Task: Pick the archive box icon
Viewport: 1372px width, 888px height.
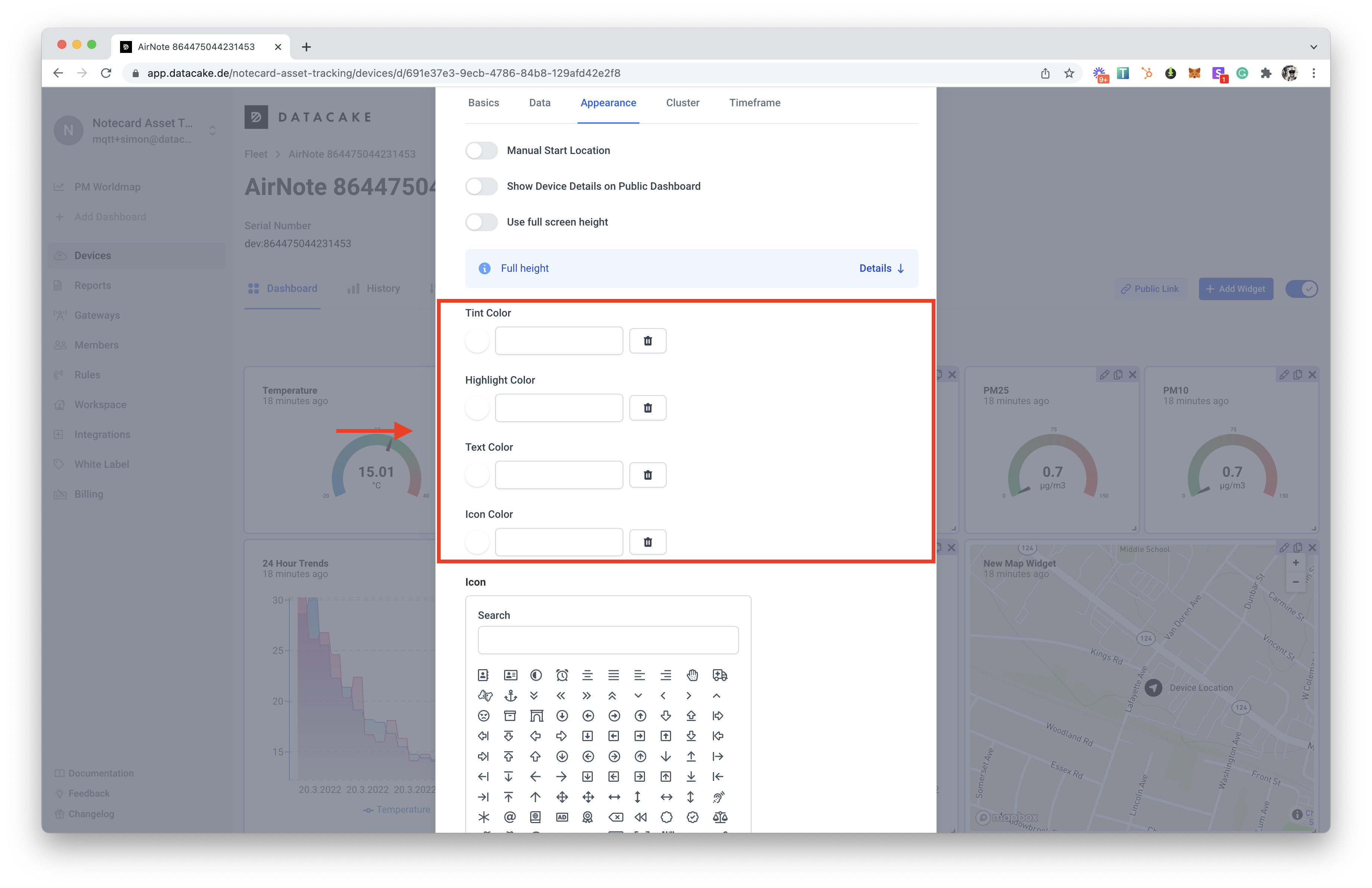Action: pos(510,716)
